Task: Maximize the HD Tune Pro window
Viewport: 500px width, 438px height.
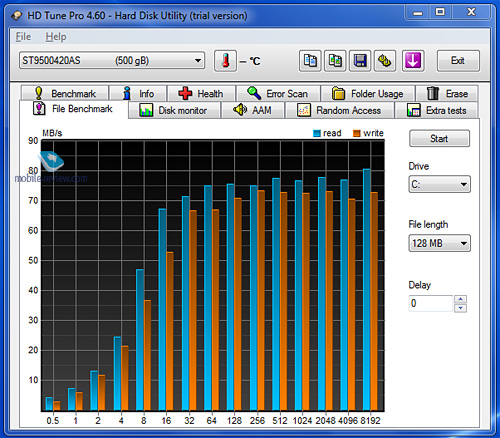Action: point(440,12)
